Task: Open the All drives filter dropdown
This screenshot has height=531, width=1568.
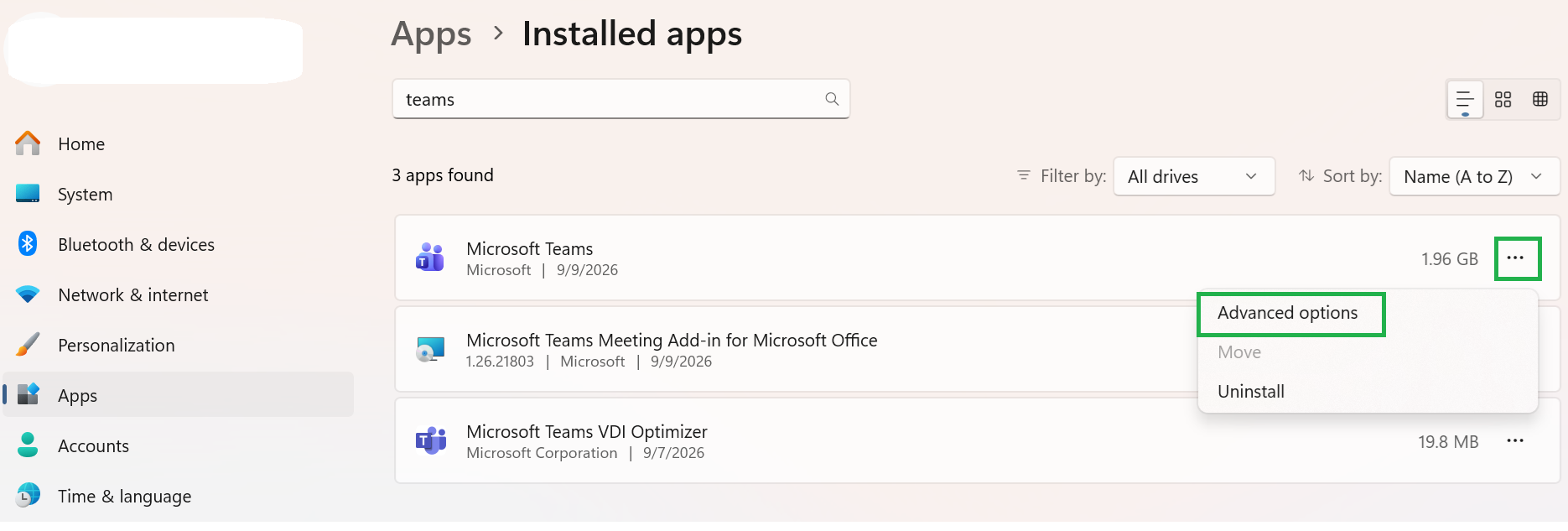Action: [x=1194, y=176]
